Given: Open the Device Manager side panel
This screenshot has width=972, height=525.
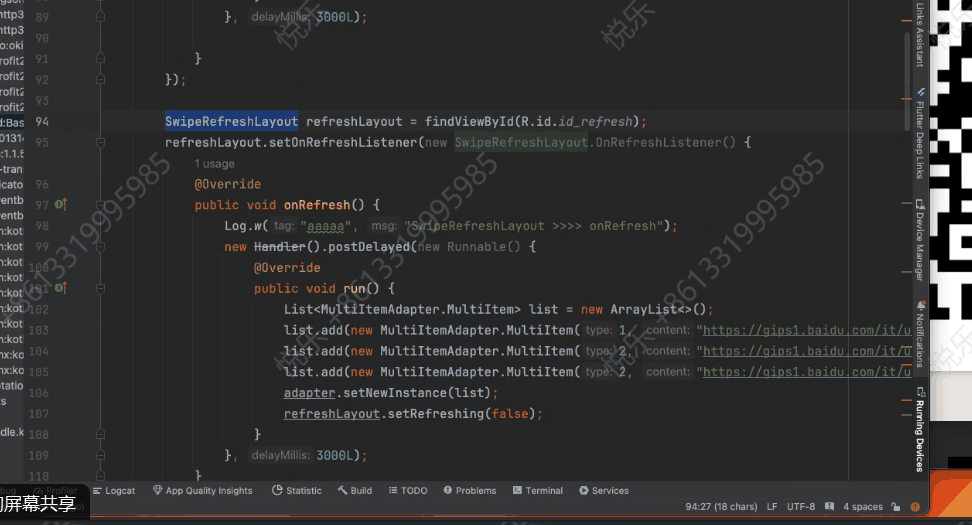Looking at the screenshot, I should tap(920, 240).
